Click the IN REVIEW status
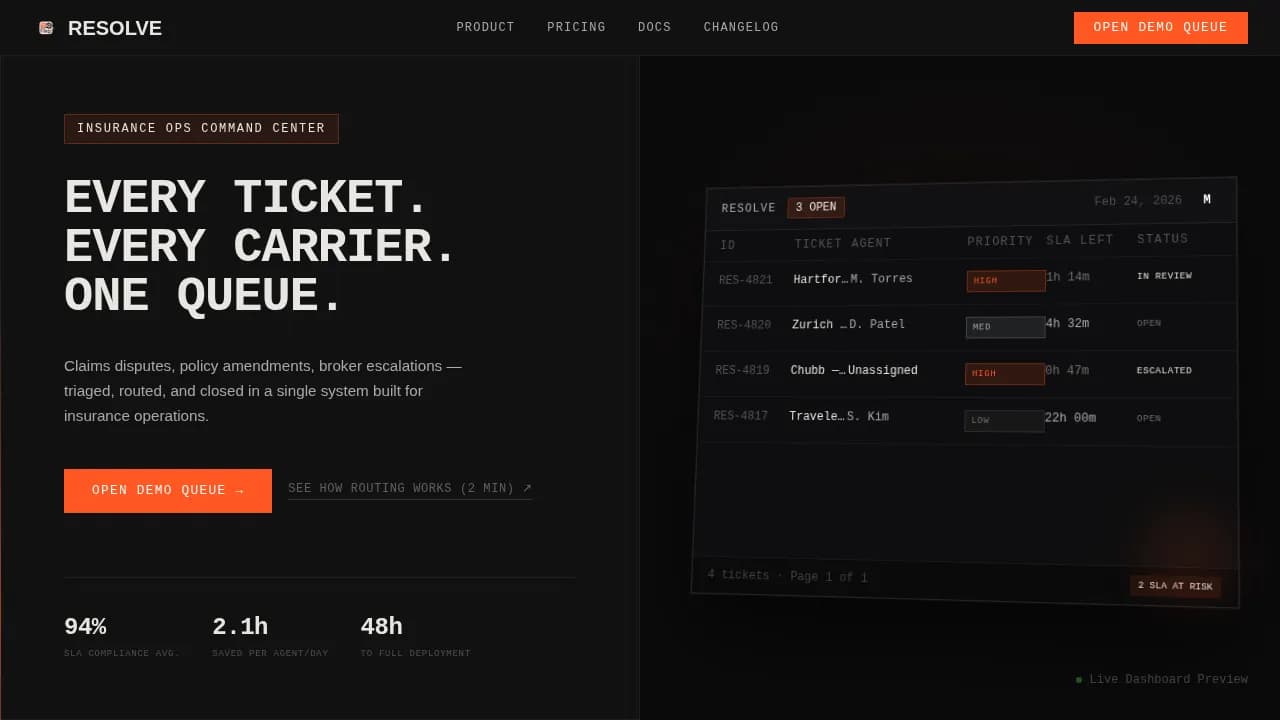This screenshot has height=720, width=1280. coord(1164,276)
